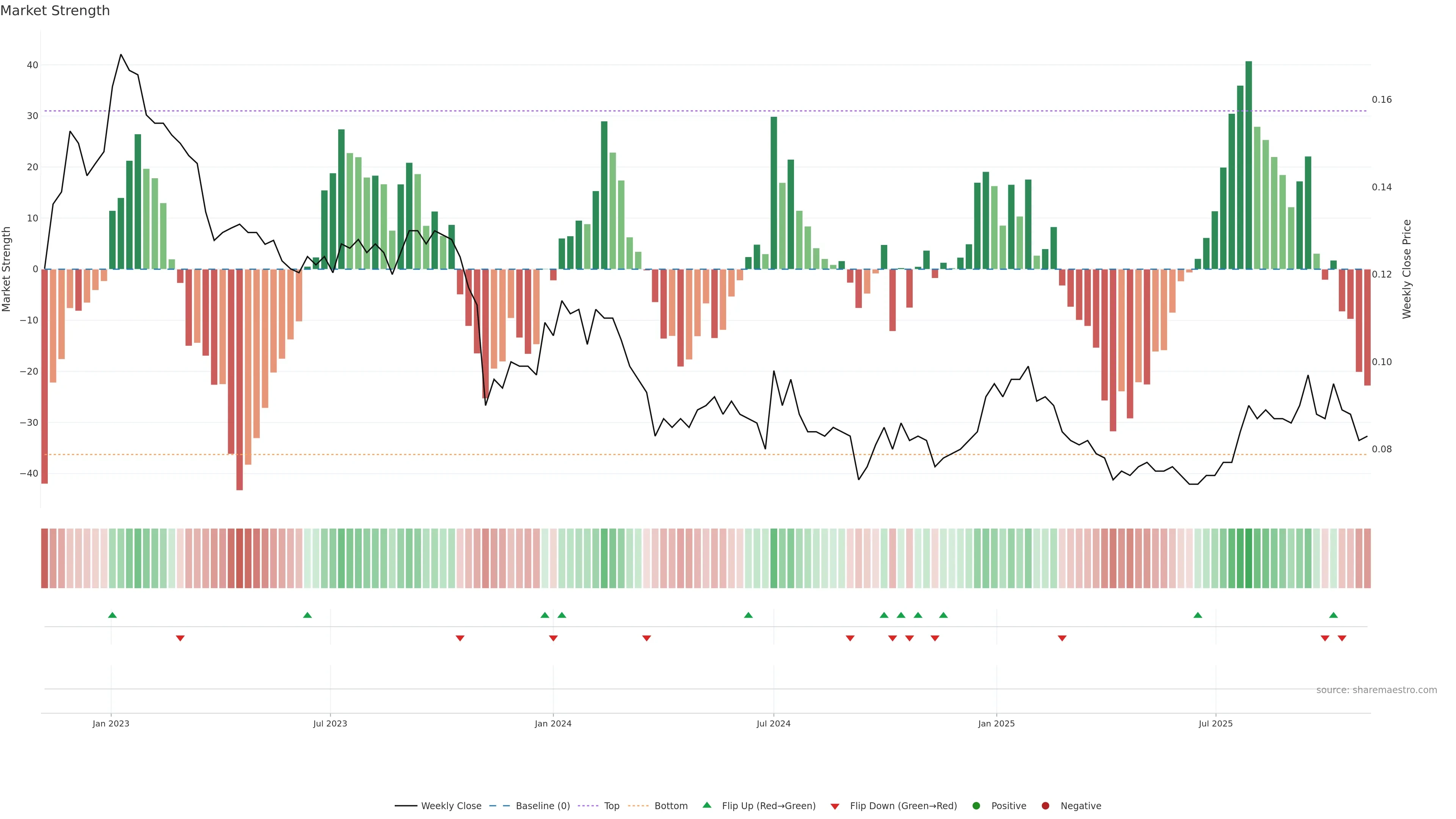
Task: Click the Jul 2024 x-axis label
Action: 773,723
